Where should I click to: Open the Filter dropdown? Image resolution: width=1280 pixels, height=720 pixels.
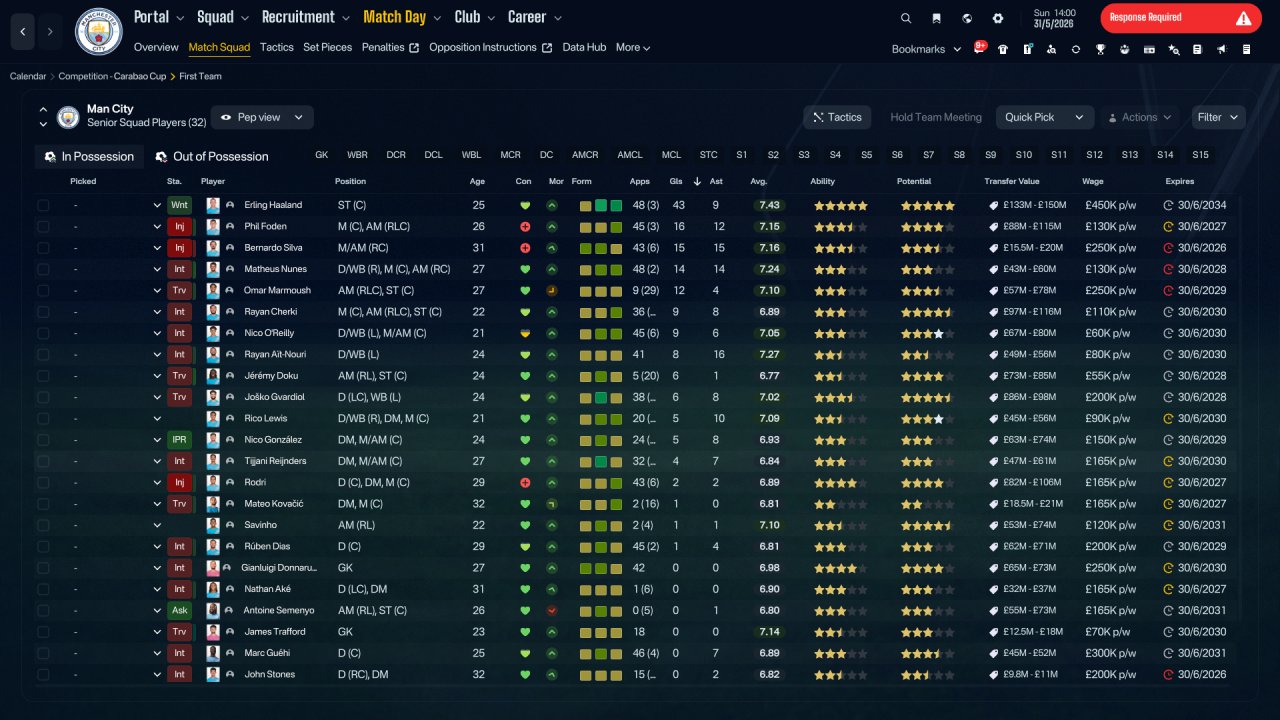click(x=1219, y=117)
